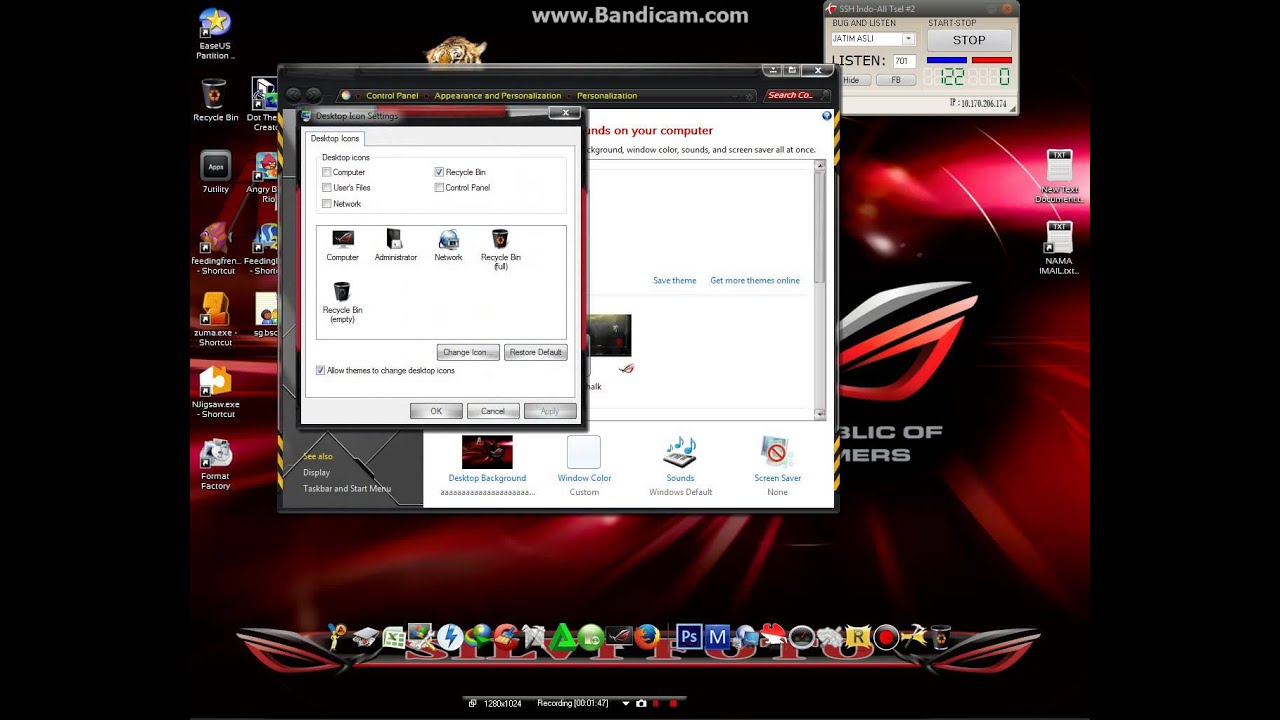Open the CCleaner icon in the dock
Image resolution: width=1280 pixels, height=720 pixels.
click(505, 636)
